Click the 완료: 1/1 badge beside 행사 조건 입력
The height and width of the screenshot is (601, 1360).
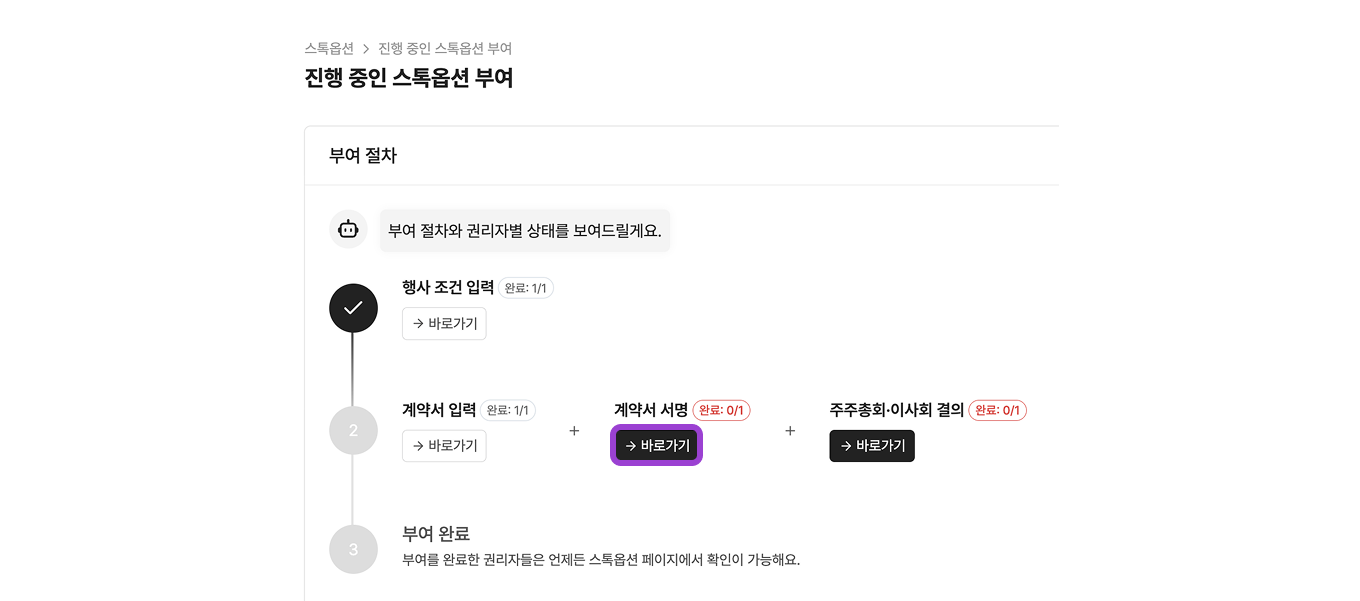(x=526, y=287)
